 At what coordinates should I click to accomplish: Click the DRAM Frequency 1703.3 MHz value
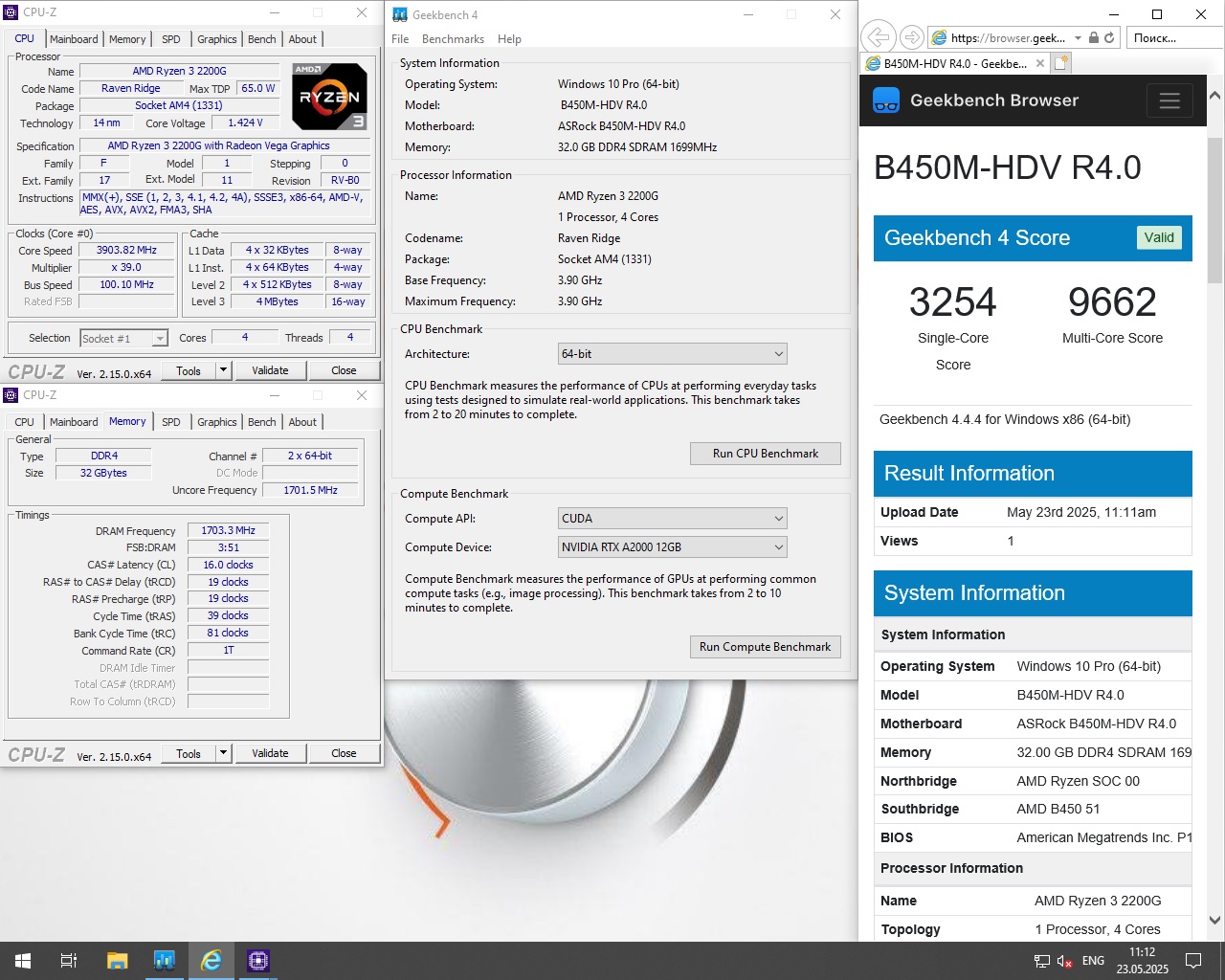click(228, 530)
